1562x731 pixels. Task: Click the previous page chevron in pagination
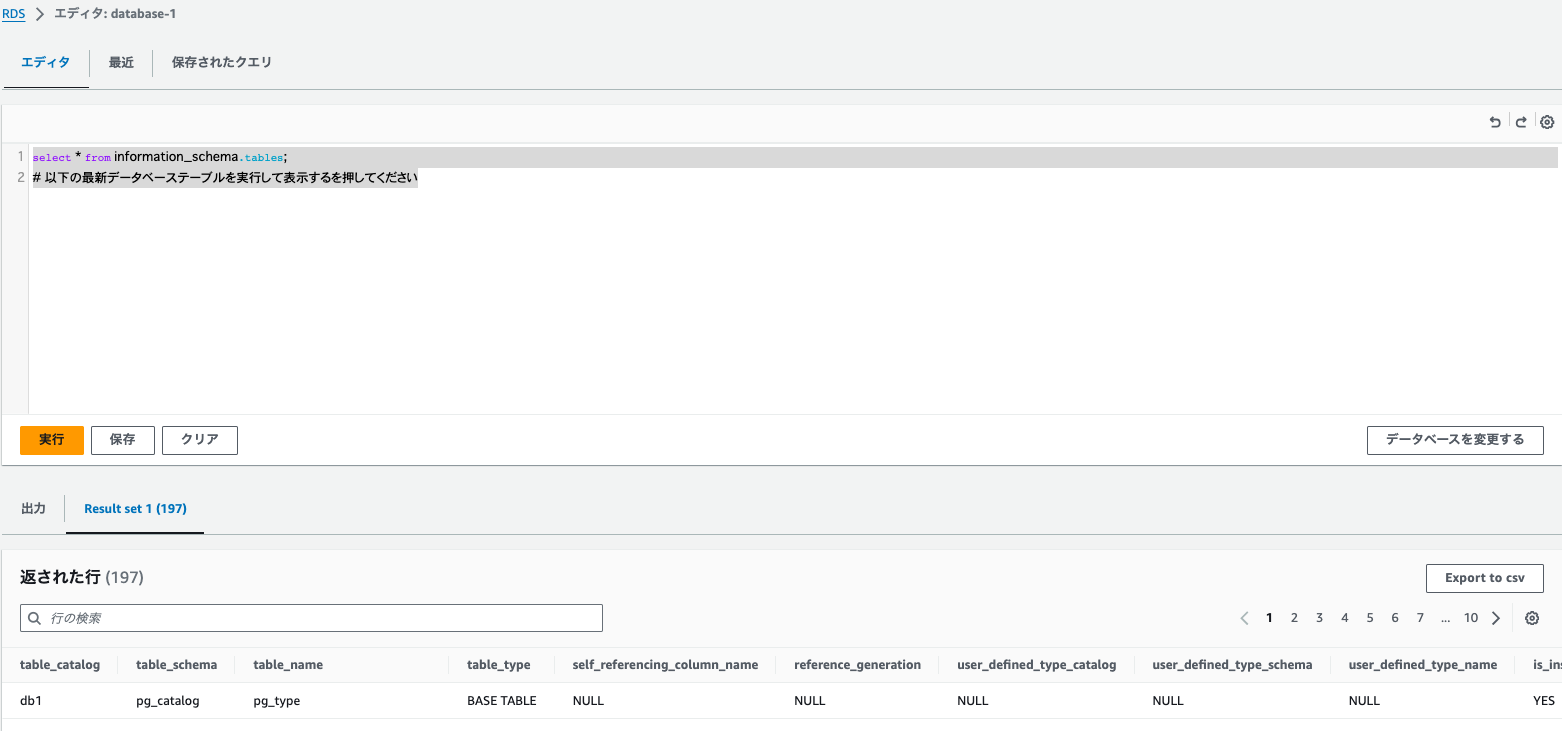pos(1244,618)
